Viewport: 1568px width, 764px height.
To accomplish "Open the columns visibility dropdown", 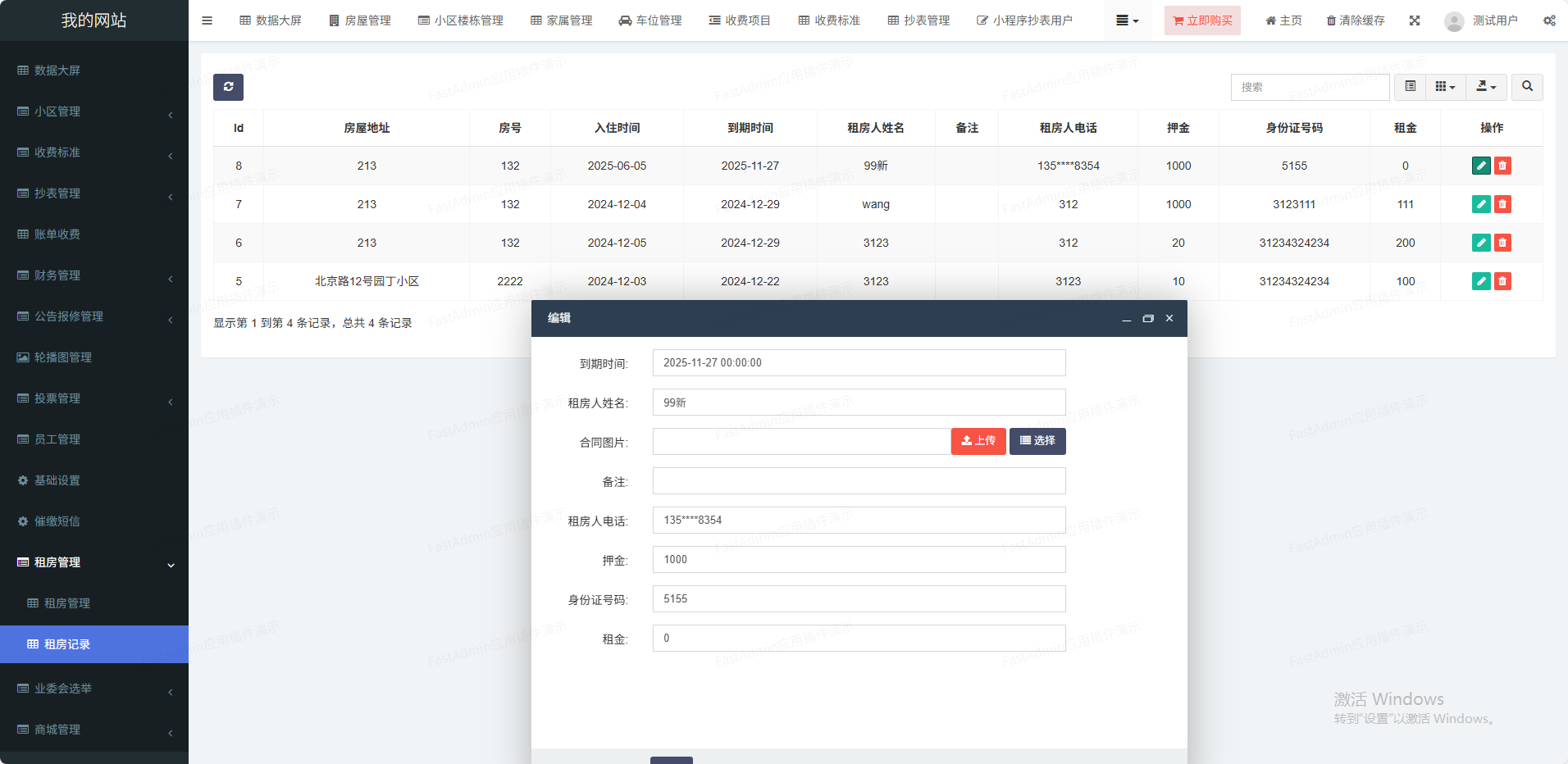I will point(1445,87).
